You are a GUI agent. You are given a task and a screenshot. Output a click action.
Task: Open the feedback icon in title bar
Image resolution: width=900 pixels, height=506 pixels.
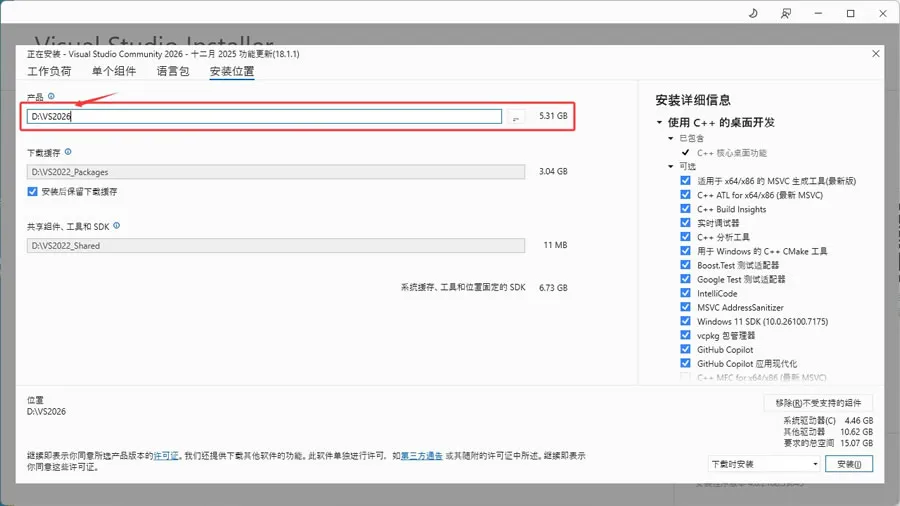(x=786, y=13)
